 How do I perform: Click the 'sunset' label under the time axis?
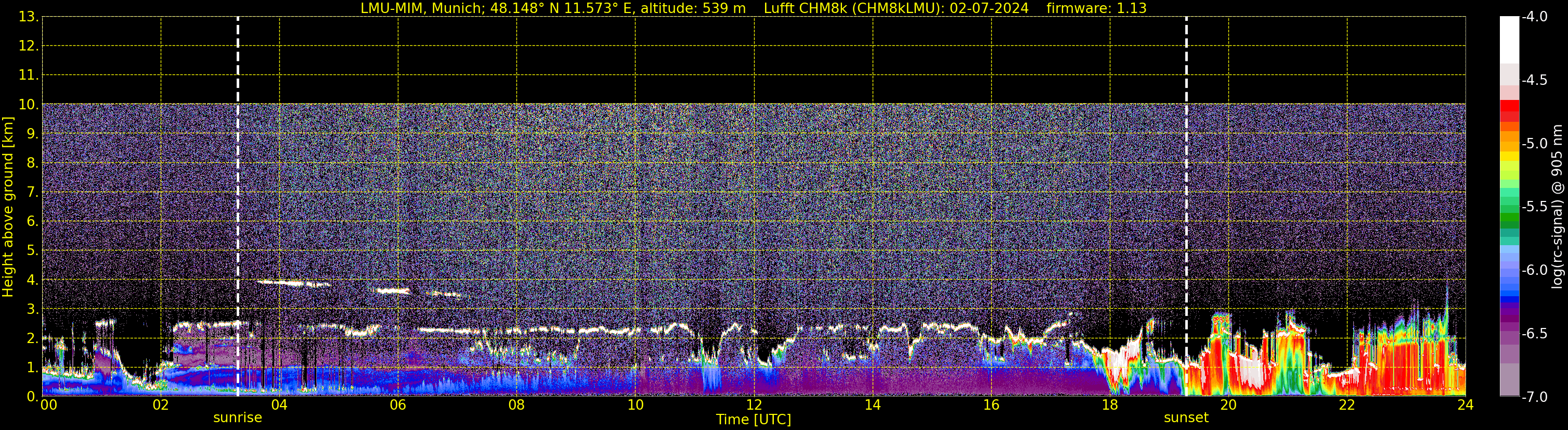point(1186,418)
